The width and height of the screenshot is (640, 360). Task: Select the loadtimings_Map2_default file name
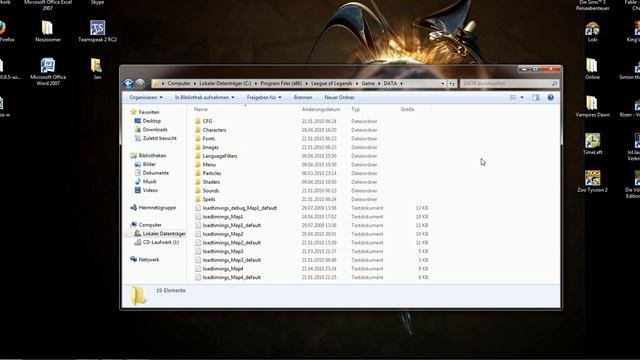(231, 242)
